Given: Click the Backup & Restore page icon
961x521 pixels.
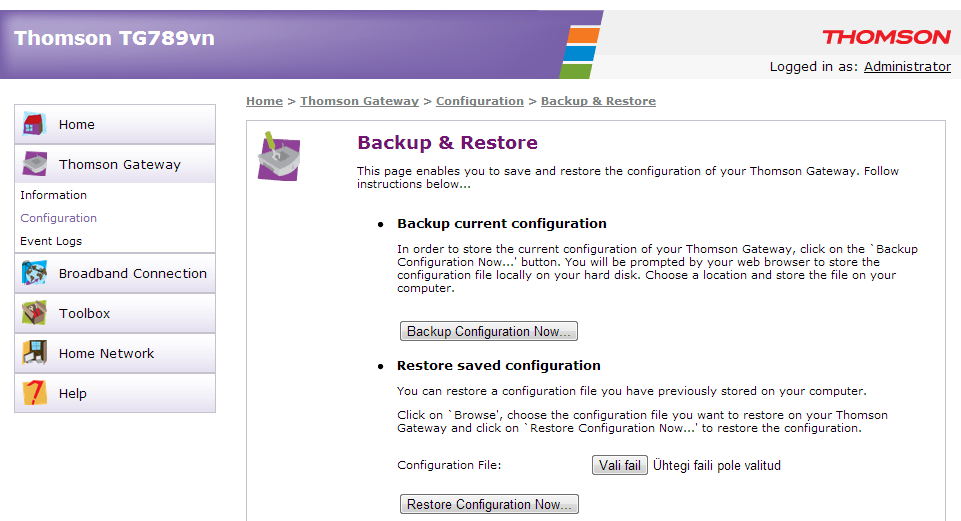Looking at the screenshot, I should 279,156.
